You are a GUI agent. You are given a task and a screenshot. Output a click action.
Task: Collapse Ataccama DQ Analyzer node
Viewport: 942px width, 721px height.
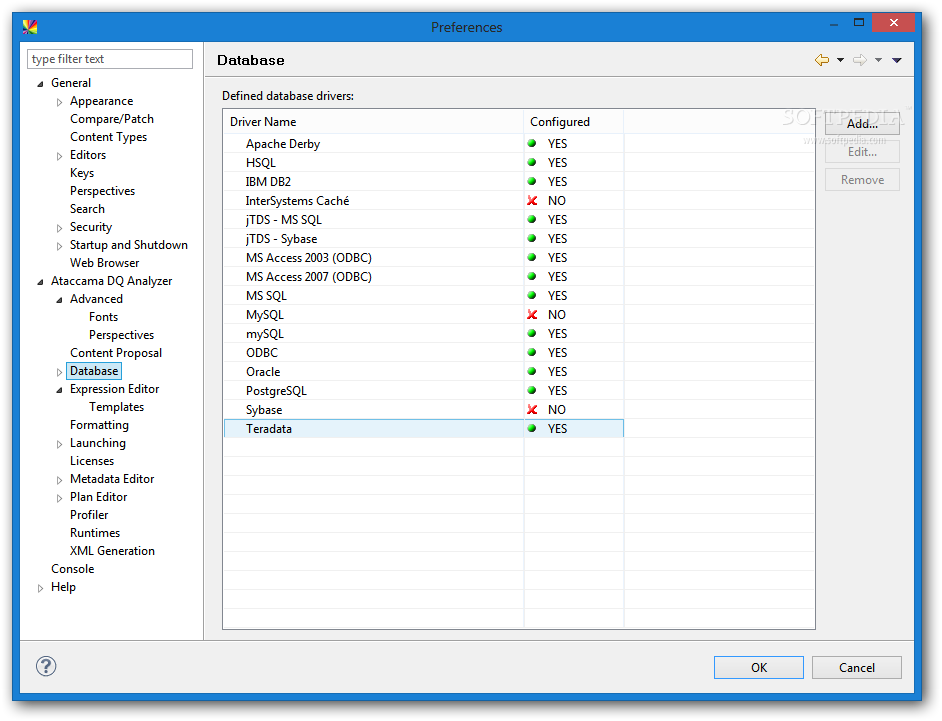[40, 282]
